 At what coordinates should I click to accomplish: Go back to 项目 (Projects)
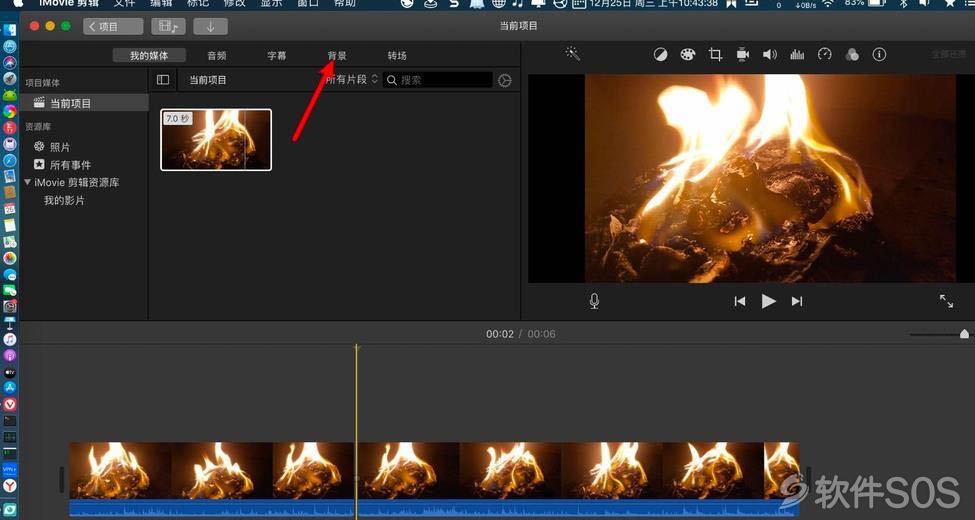coord(113,26)
